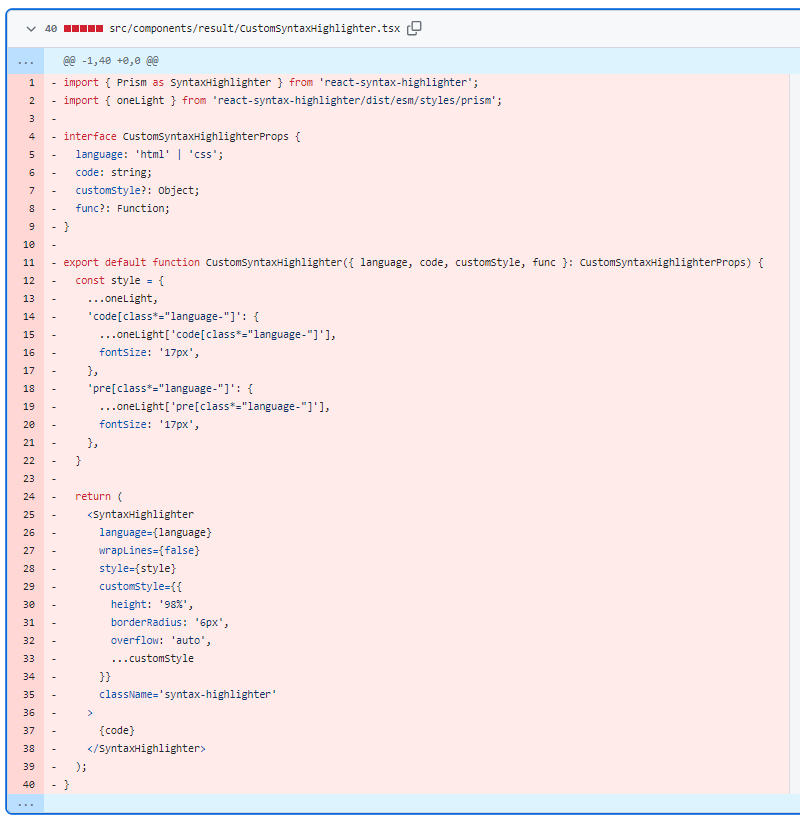This screenshot has width=800, height=822.
Task: Select line number 1 of the diff
Action: pyautogui.click(x=31, y=82)
